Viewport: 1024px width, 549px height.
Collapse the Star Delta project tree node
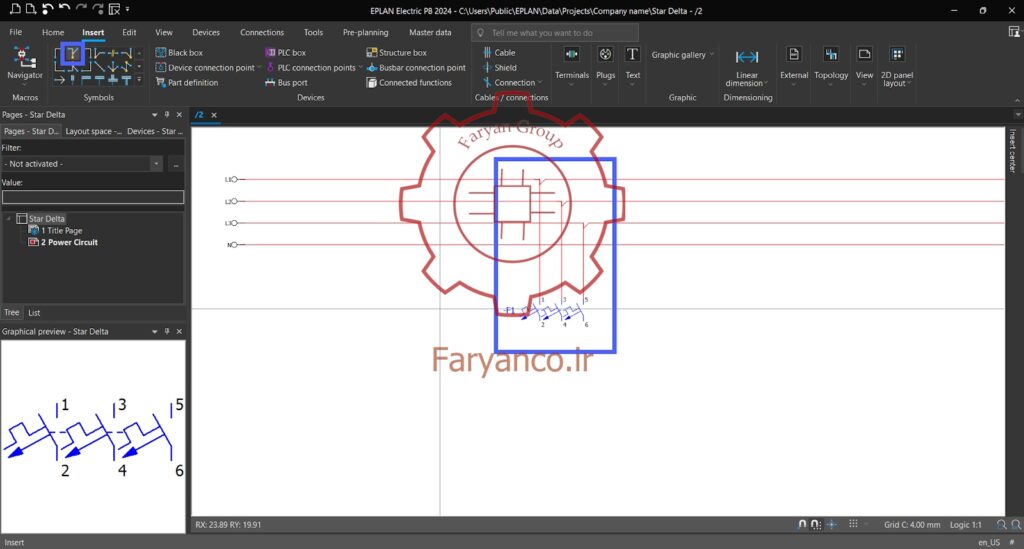coord(8,219)
